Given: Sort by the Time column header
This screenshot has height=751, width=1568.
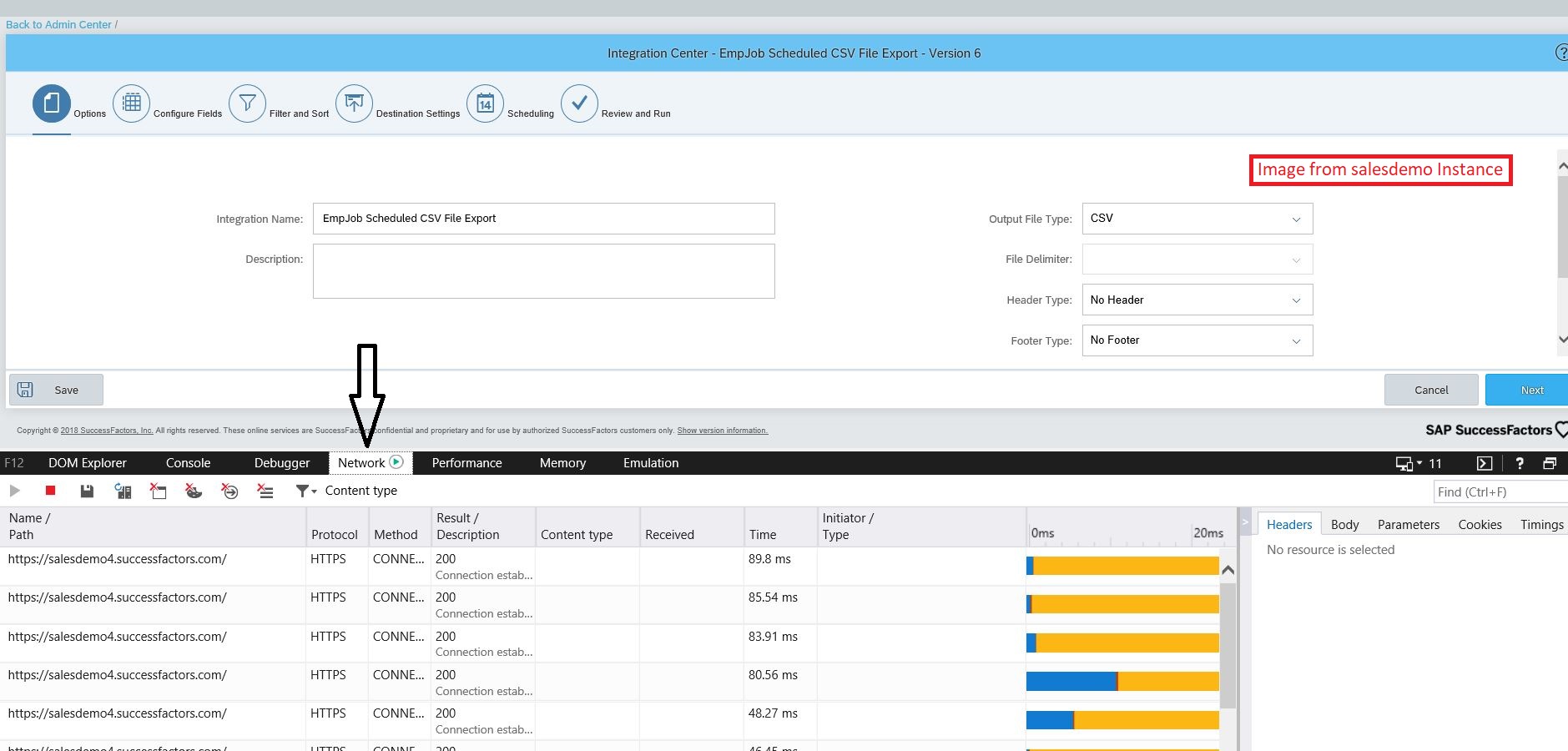Looking at the screenshot, I should [x=780, y=527].
